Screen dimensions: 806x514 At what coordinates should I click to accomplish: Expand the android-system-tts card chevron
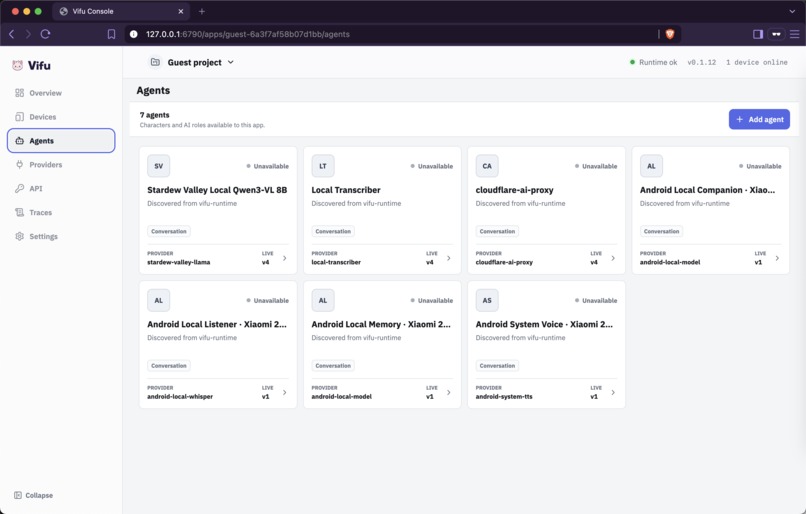tap(613, 392)
